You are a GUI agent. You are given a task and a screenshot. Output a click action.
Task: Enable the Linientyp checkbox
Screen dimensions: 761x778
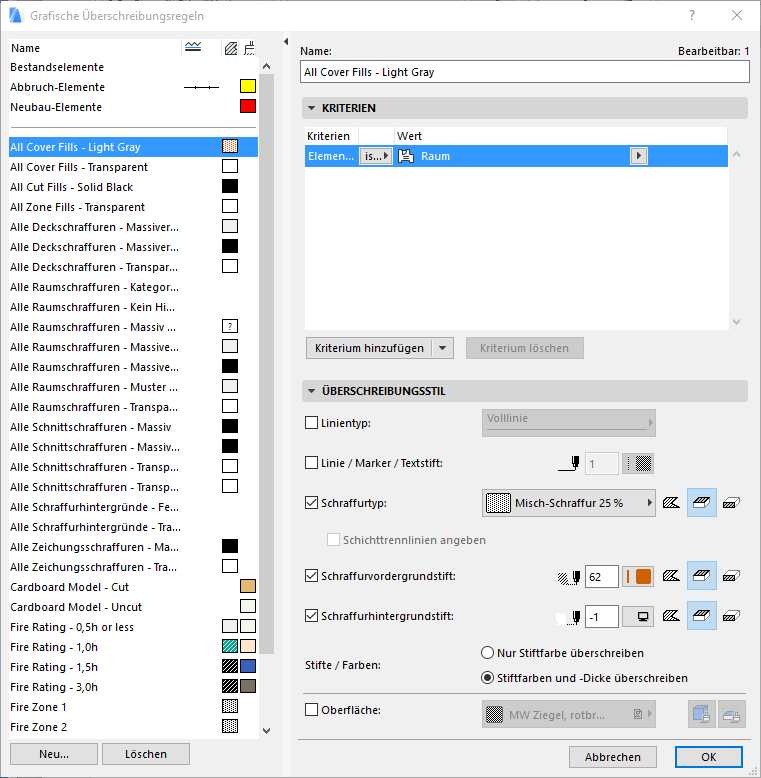point(311,423)
